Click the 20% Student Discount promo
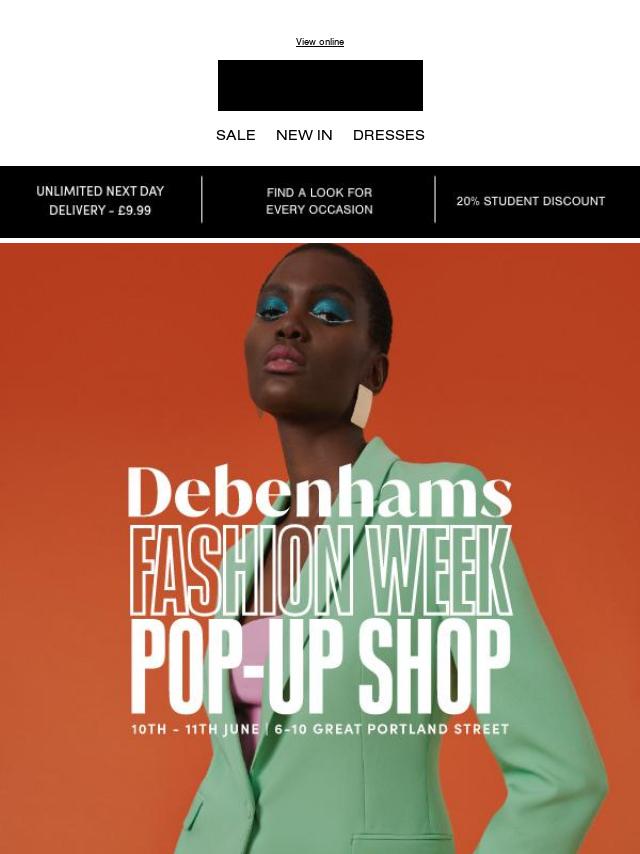Viewport: 640px width, 854px height. click(531, 201)
